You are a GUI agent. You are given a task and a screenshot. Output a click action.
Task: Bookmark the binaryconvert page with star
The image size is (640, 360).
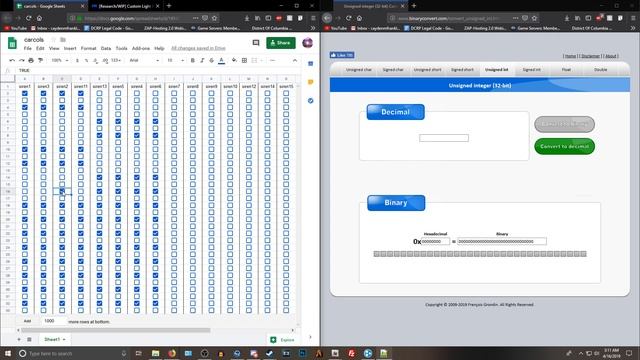coord(534,18)
